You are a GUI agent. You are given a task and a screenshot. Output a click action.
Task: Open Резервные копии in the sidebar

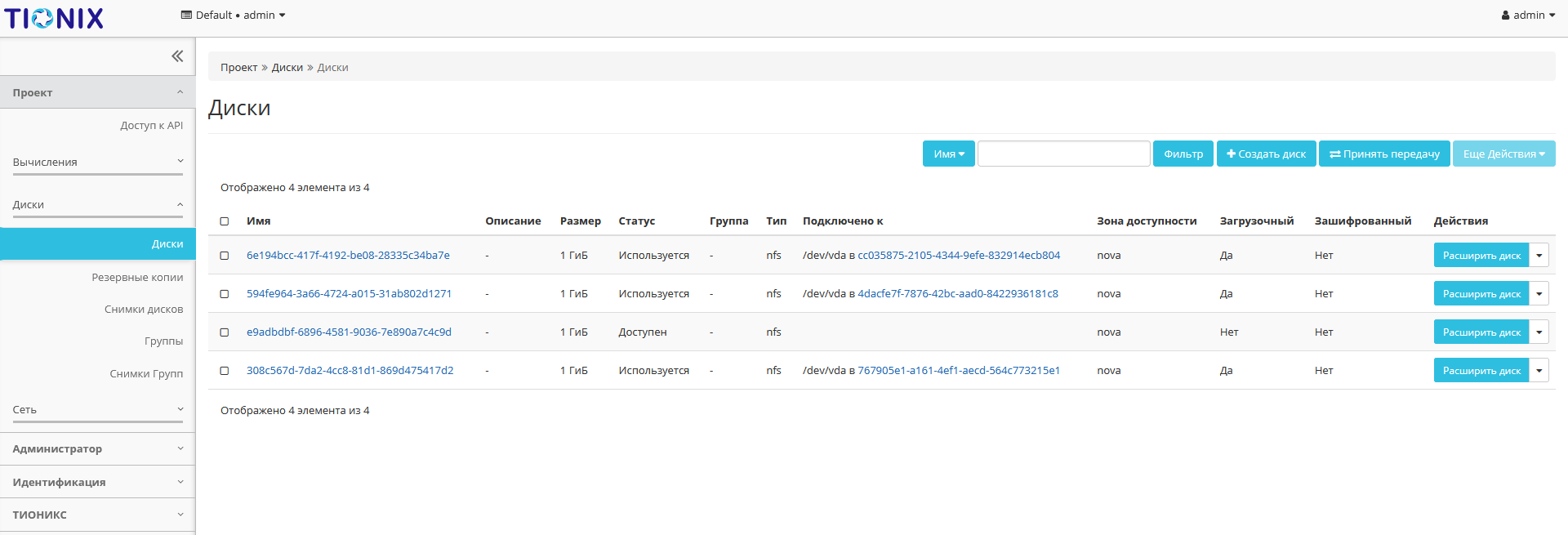pyautogui.click(x=137, y=278)
